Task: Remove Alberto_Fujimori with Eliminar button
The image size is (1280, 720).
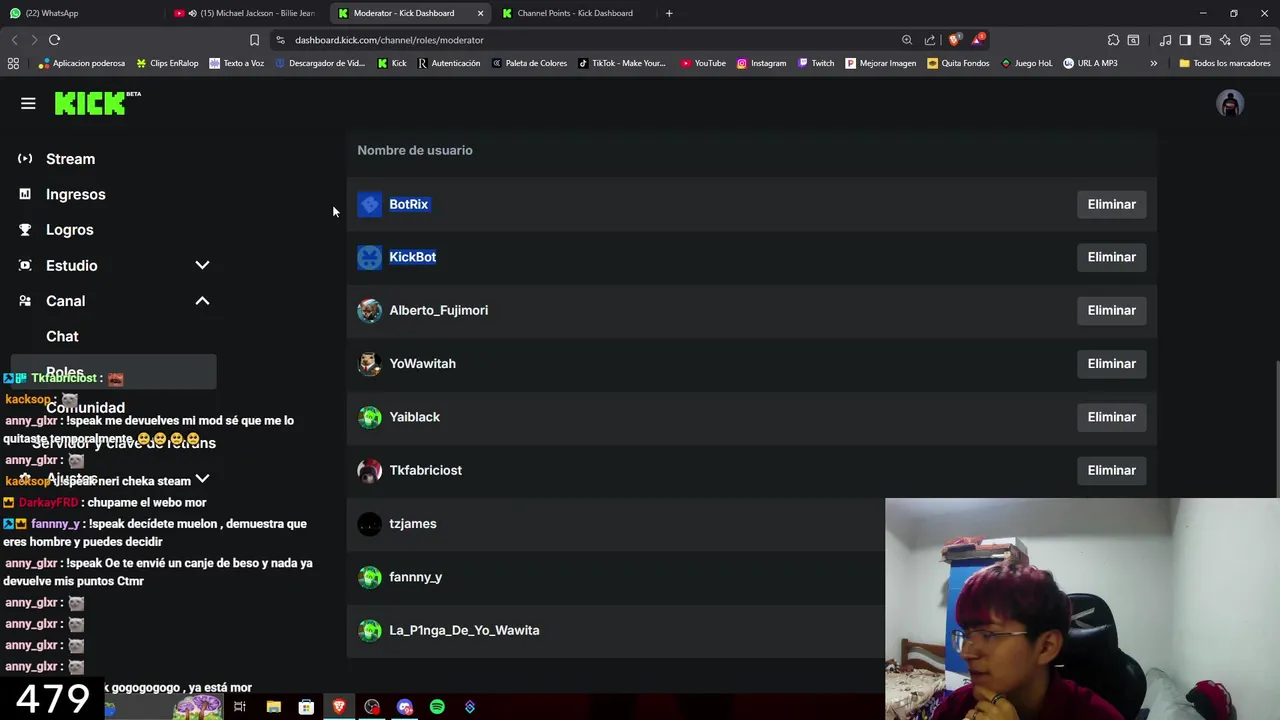Action: 1111,310
